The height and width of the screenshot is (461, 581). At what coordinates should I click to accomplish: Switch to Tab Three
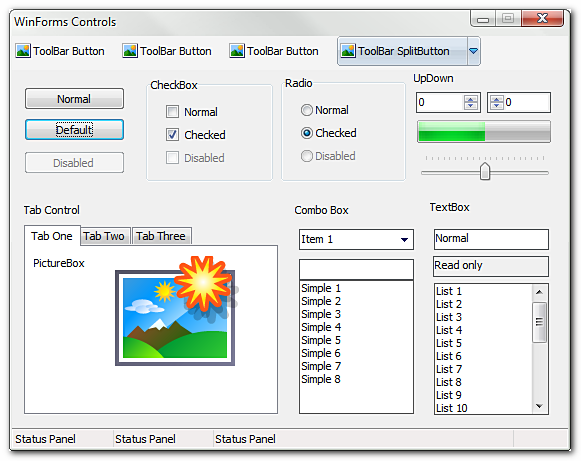[161, 236]
